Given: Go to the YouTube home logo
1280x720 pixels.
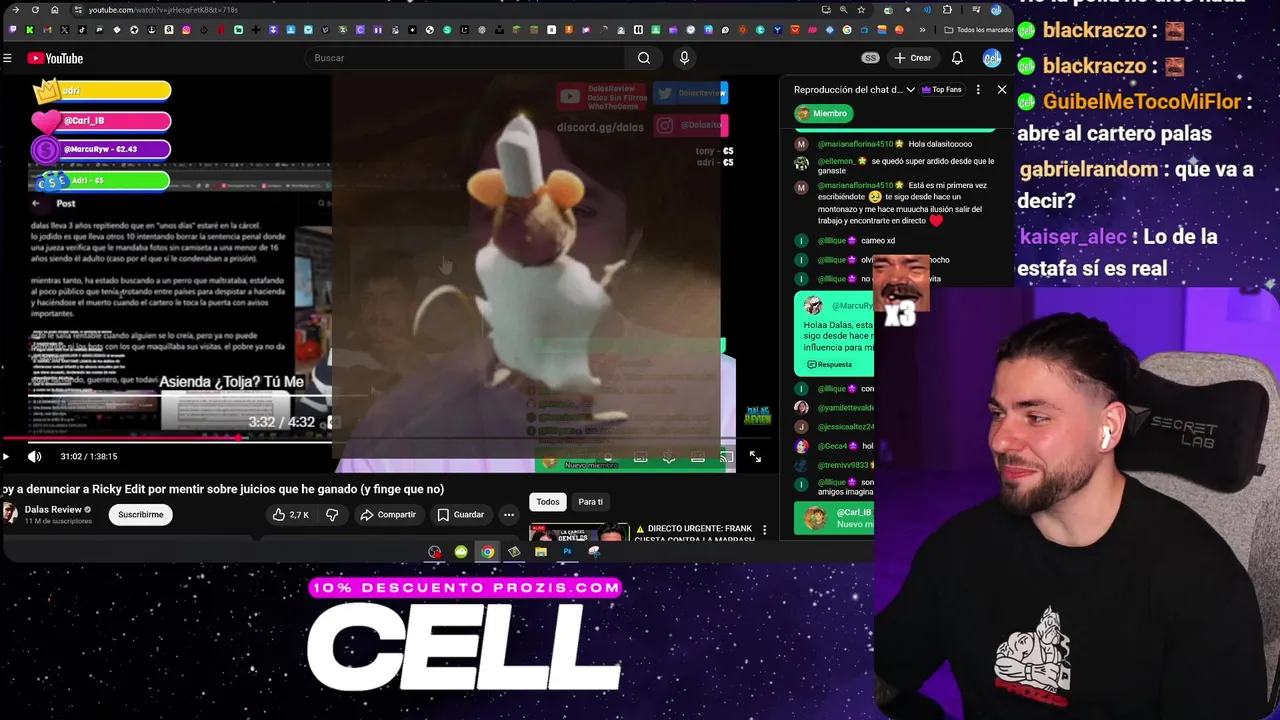Looking at the screenshot, I should (x=55, y=58).
